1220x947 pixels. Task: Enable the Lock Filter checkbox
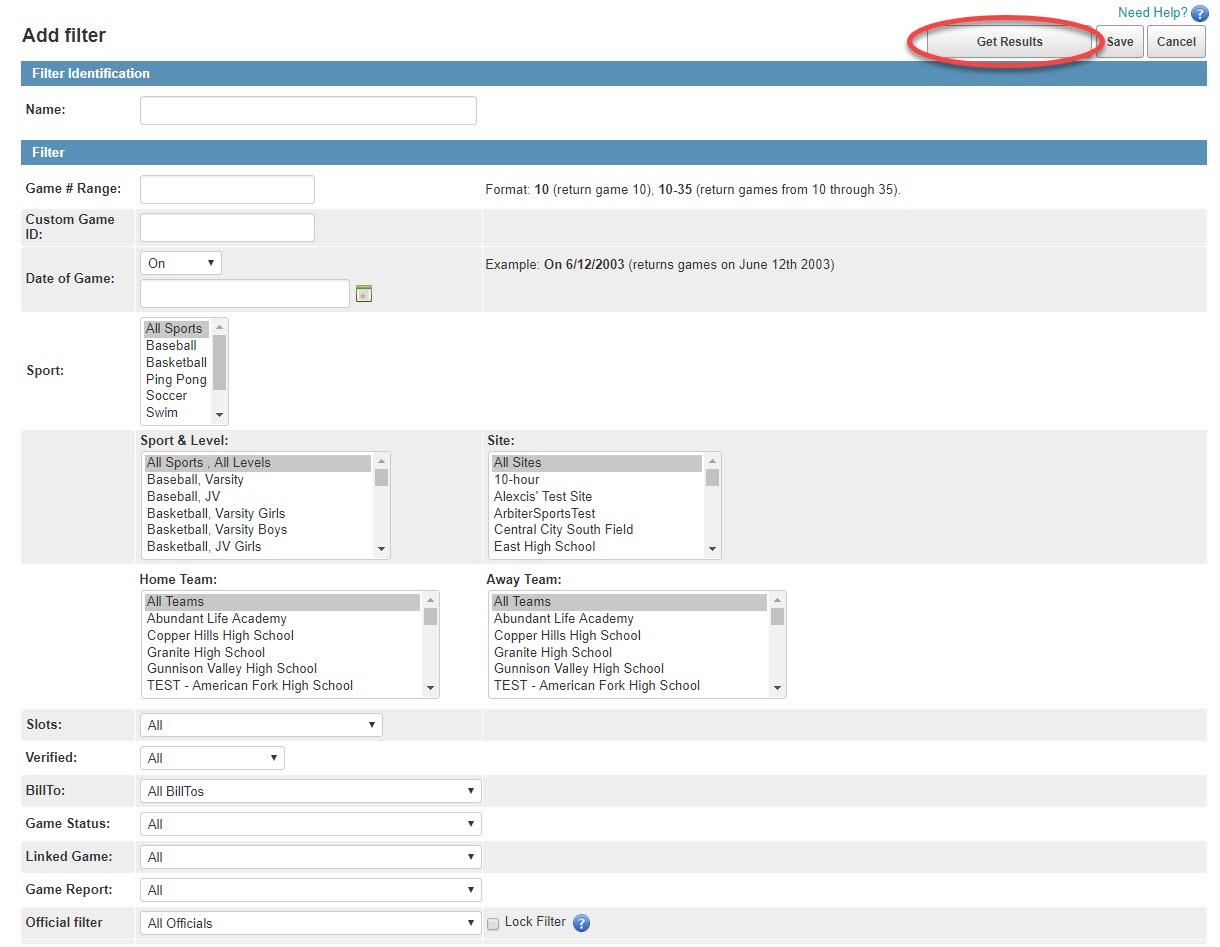[x=493, y=924]
